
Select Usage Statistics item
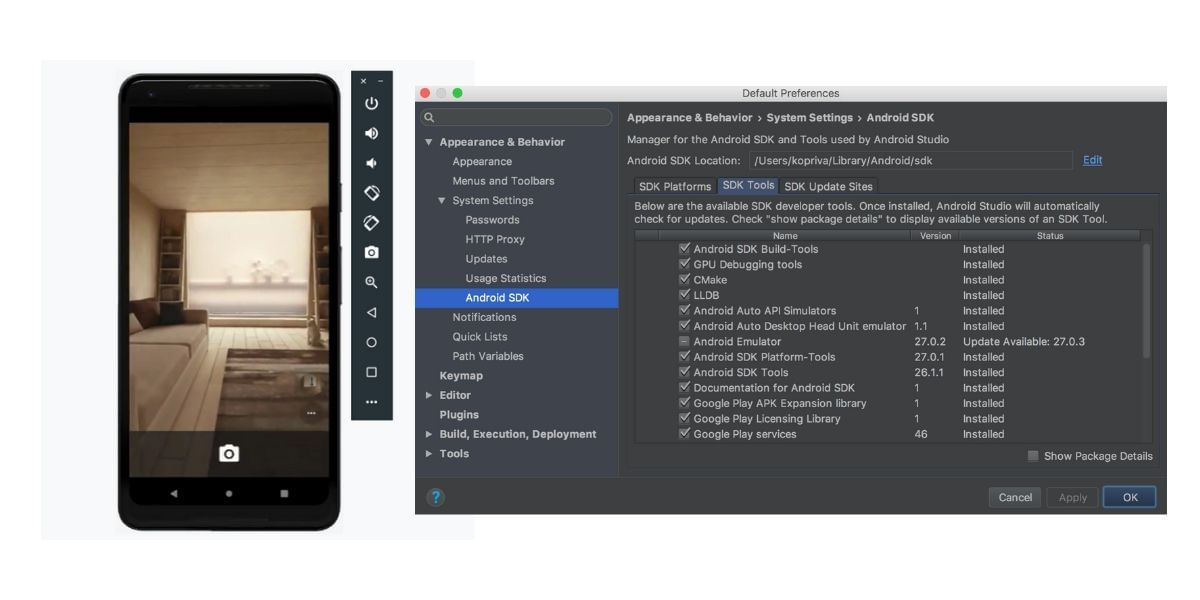coord(506,279)
